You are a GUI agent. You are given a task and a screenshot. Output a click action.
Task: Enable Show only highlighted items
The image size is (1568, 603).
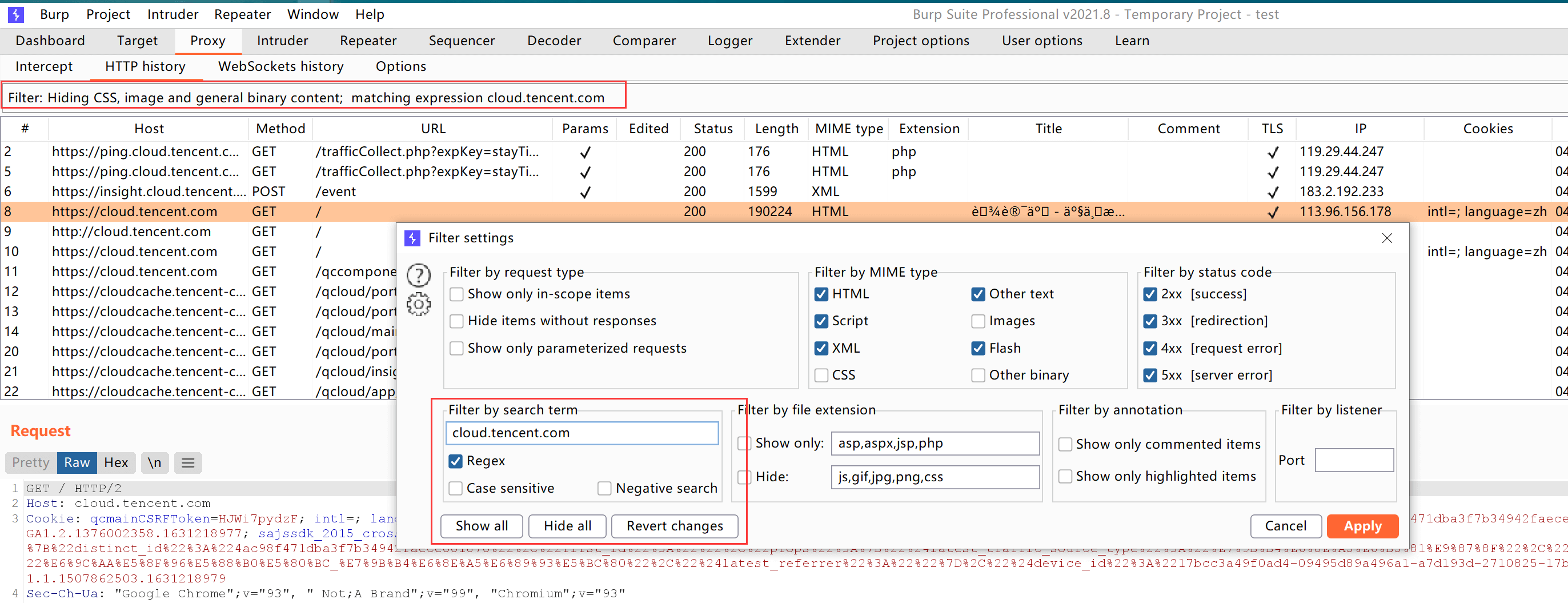1065,476
